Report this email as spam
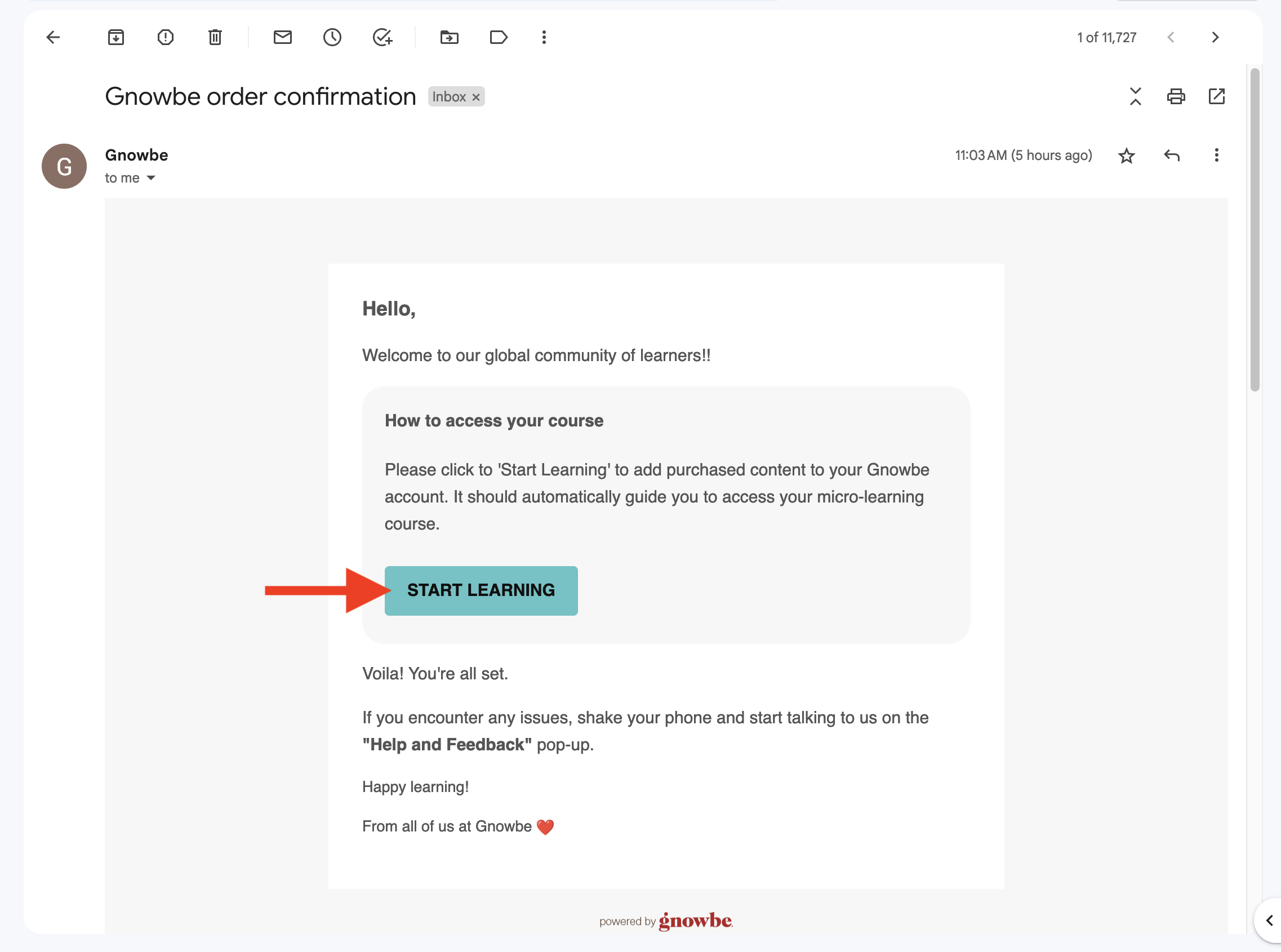Image resolution: width=1281 pixels, height=952 pixels. click(x=166, y=37)
